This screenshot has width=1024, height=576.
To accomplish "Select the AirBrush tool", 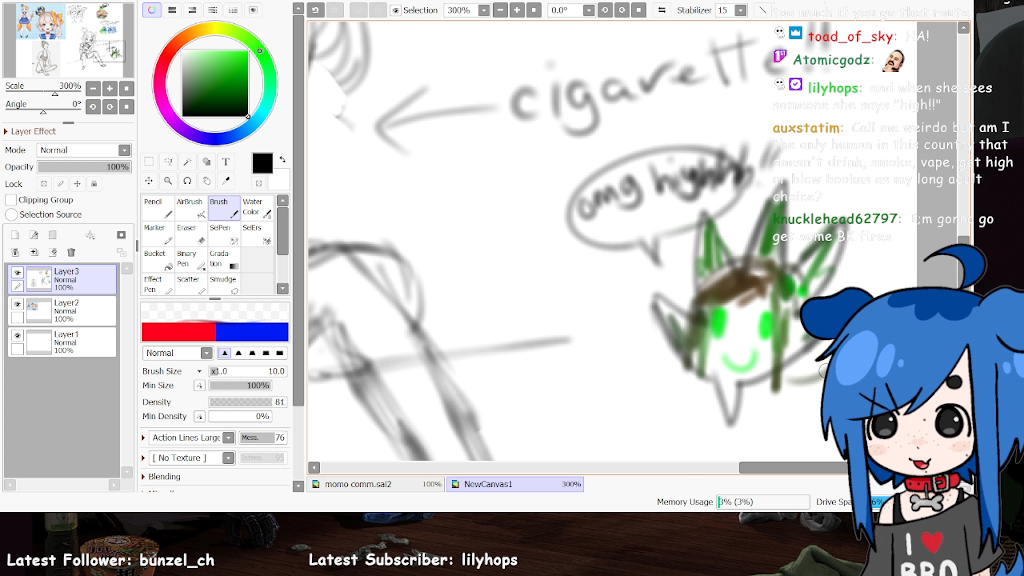I will coord(191,208).
